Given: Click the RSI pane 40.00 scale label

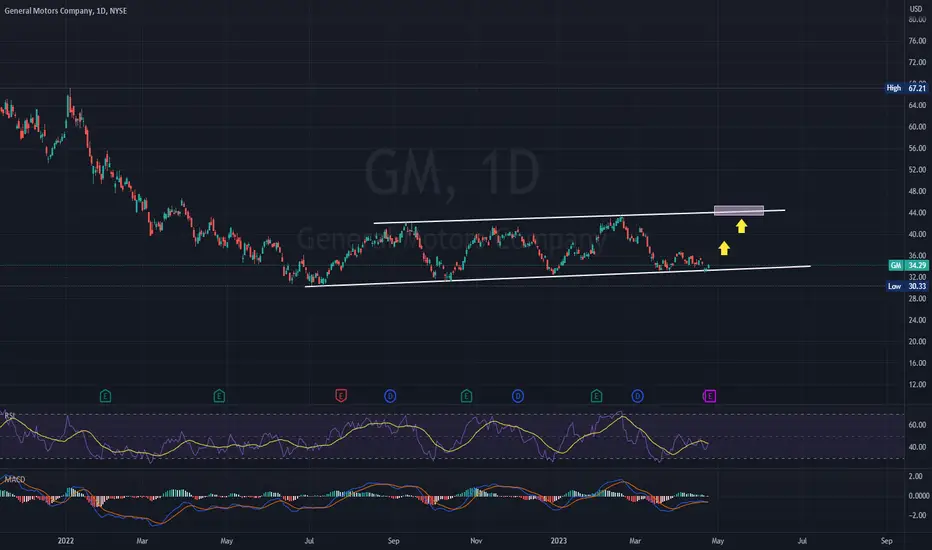Looking at the screenshot, I should (x=917, y=447).
